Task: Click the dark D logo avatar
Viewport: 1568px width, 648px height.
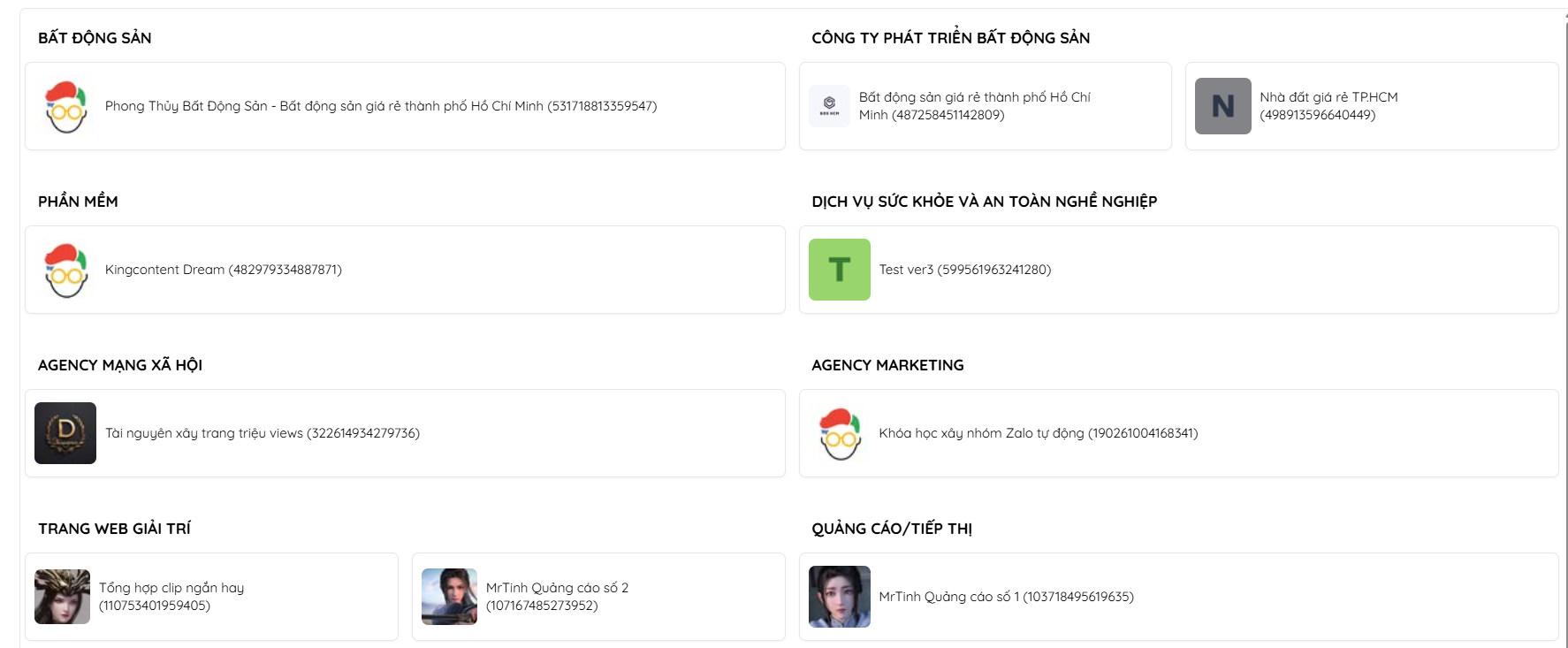Action: 65,433
